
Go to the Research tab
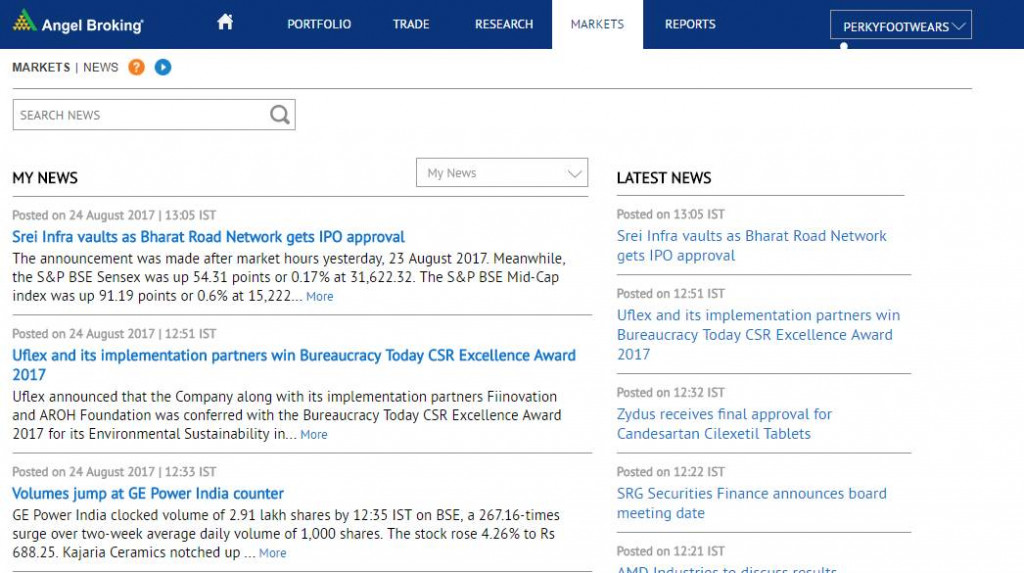504,24
